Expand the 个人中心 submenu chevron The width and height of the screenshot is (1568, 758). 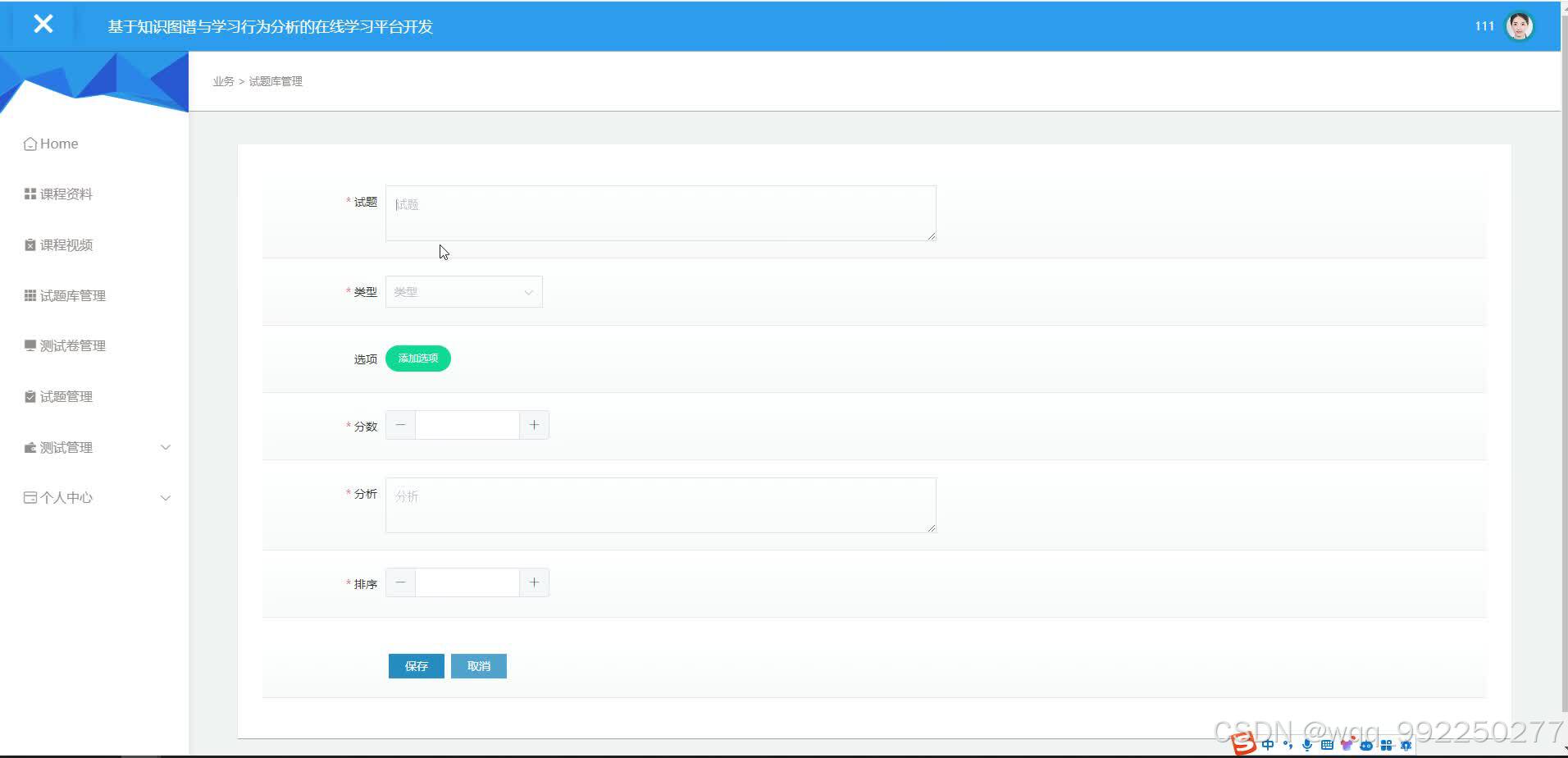[166, 498]
